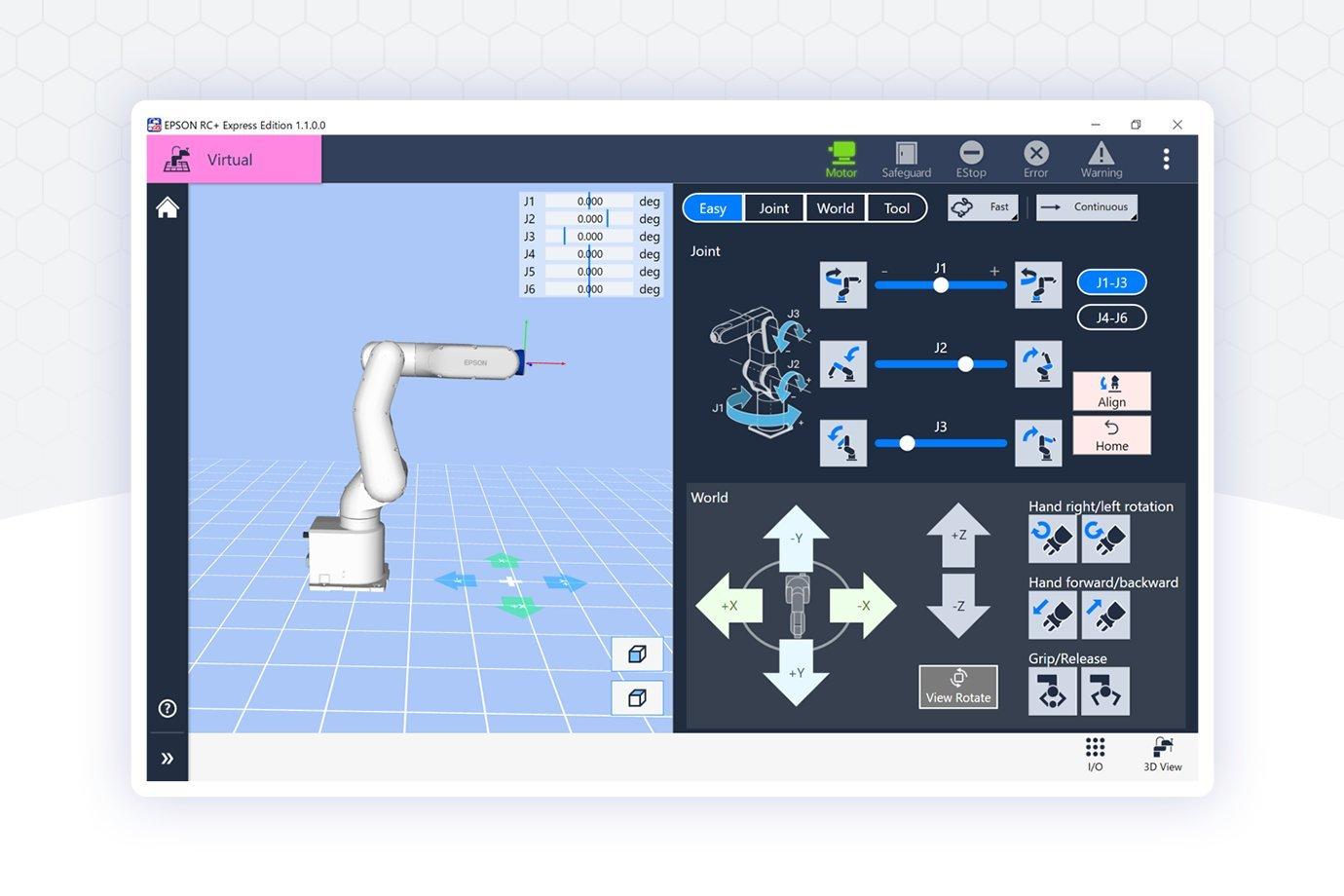Image resolution: width=1344 pixels, height=896 pixels.
Task: Expand the left sidebar with chevrons
Action: (x=168, y=758)
